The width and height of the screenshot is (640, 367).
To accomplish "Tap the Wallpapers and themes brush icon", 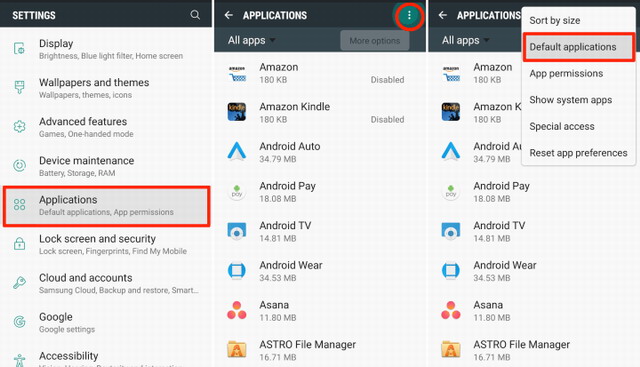I will click(19, 87).
